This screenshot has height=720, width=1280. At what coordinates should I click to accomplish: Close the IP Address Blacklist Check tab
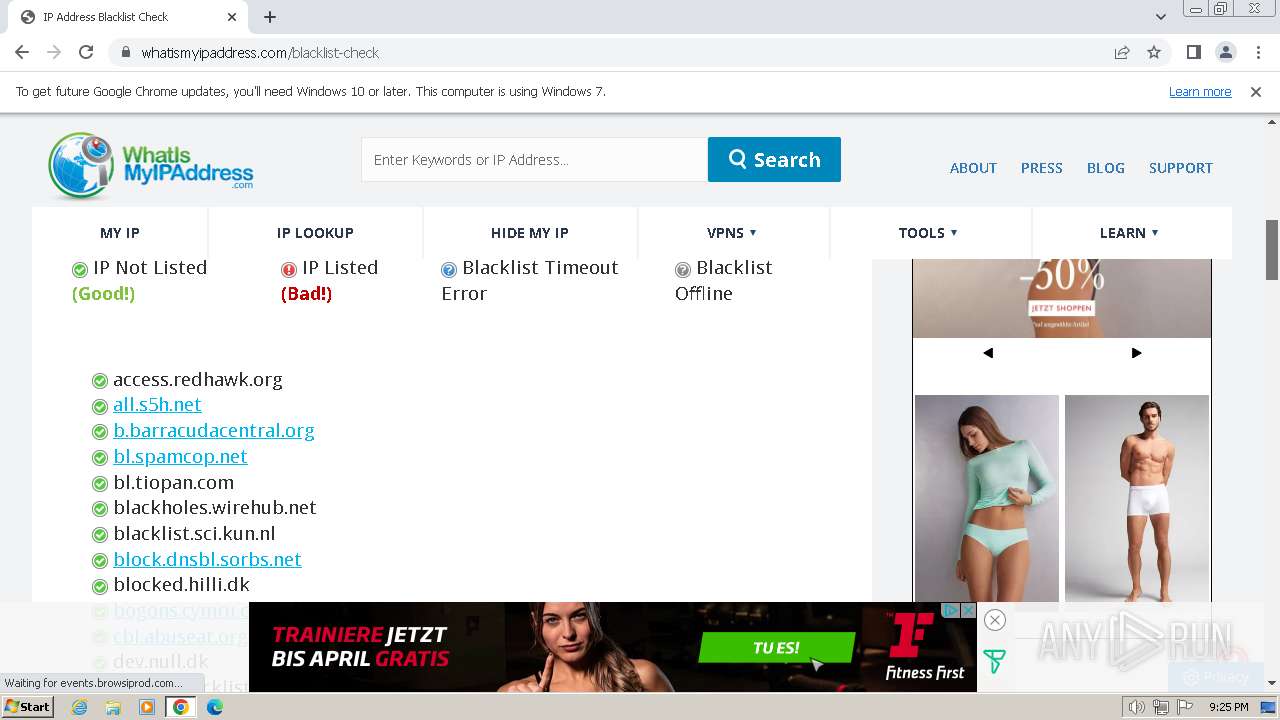click(x=232, y=17)
